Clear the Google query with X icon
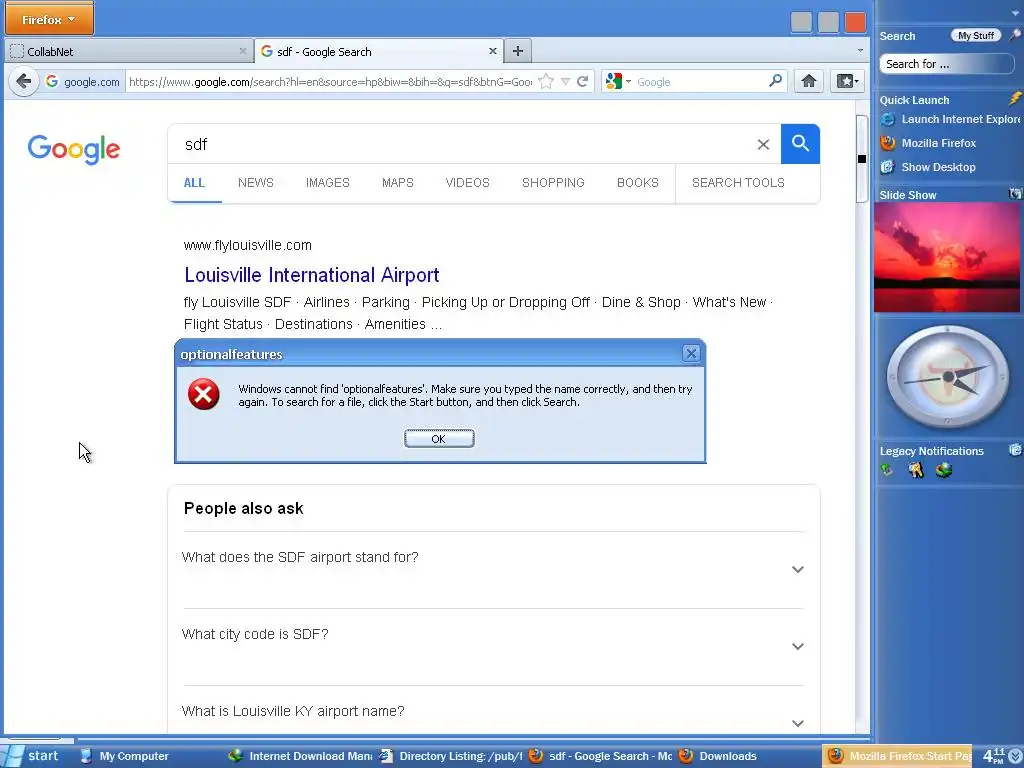The width and height of the screenshot is (1024, 768). (763, 144)
